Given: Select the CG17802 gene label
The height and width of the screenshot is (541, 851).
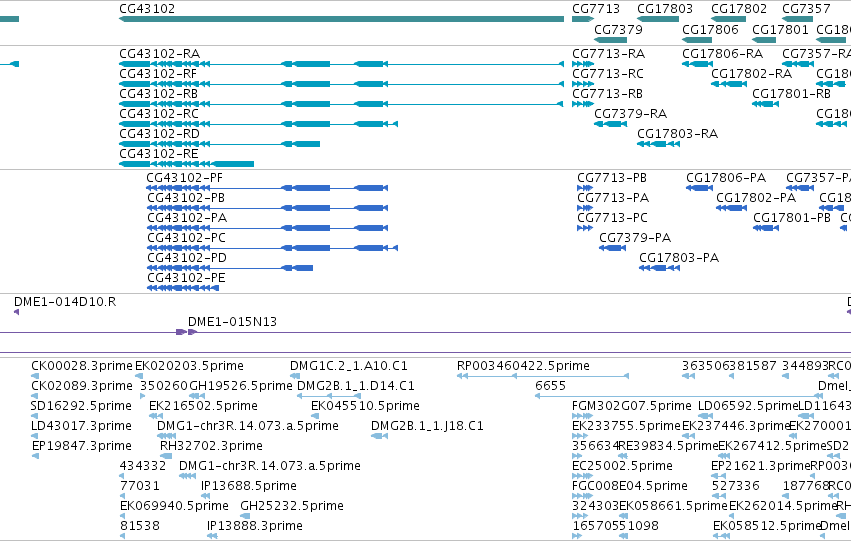Looking at the screenshot, I should point(739,9).
